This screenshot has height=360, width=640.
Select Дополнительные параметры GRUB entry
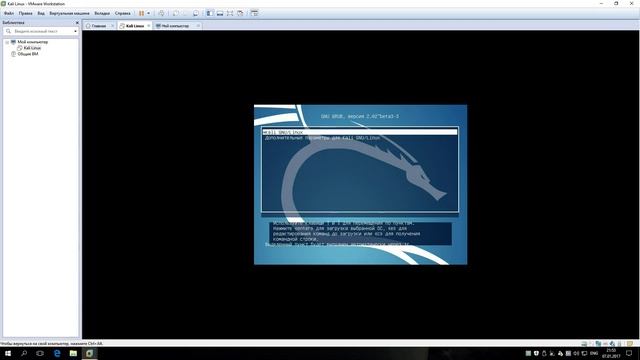point(322,138)
